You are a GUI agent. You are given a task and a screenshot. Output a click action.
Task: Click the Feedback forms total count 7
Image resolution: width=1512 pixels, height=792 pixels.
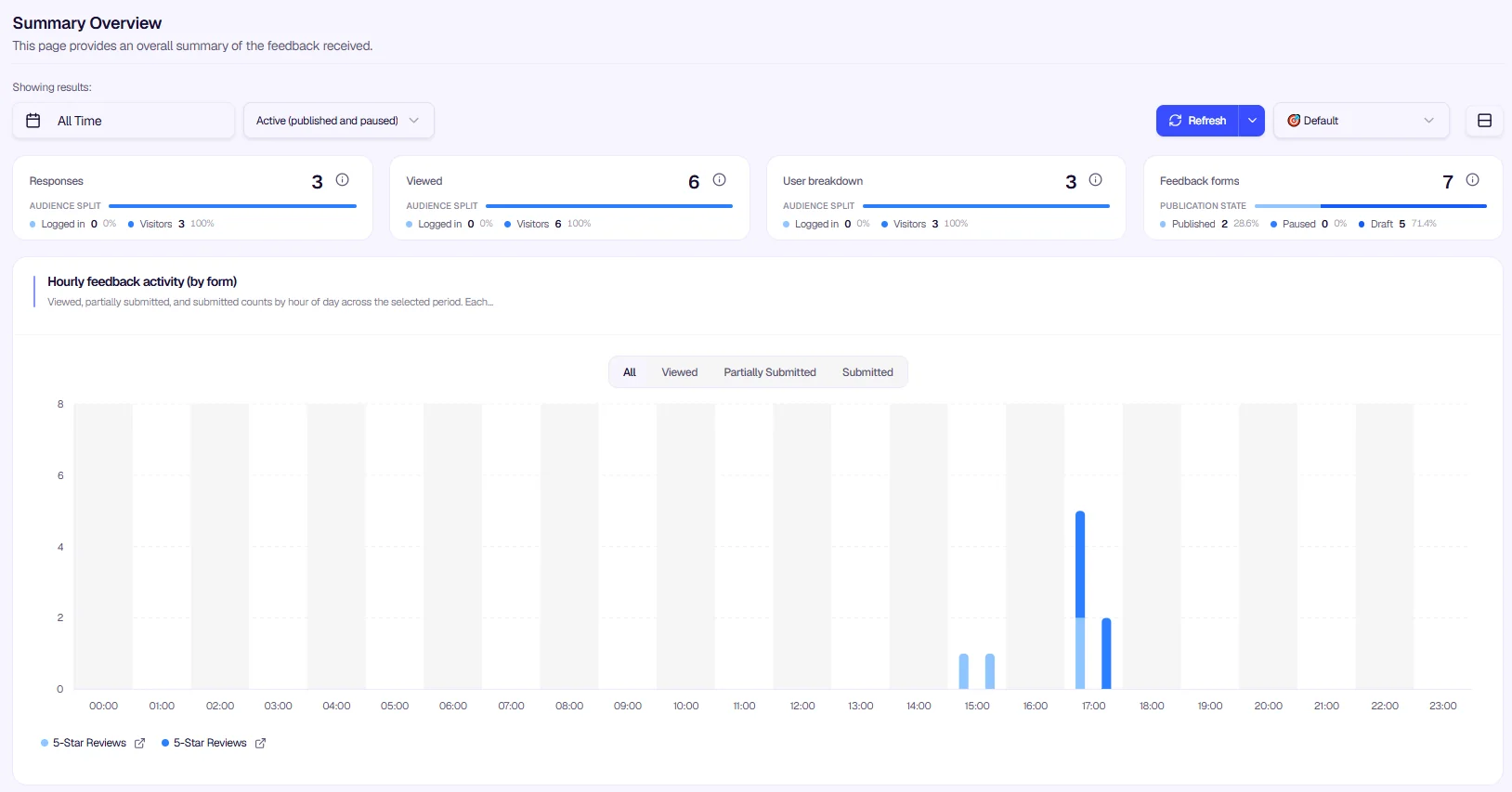tap(1448, 182)
